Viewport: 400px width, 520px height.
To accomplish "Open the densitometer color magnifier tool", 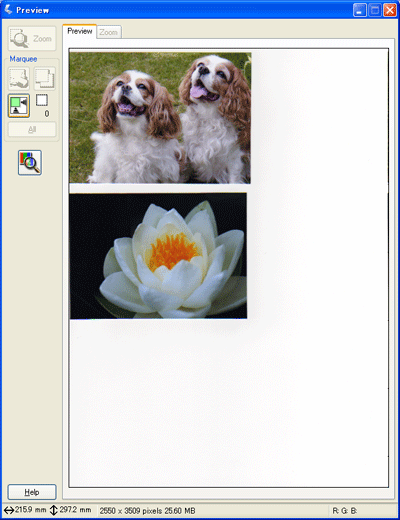I will (x=30, y=163).
